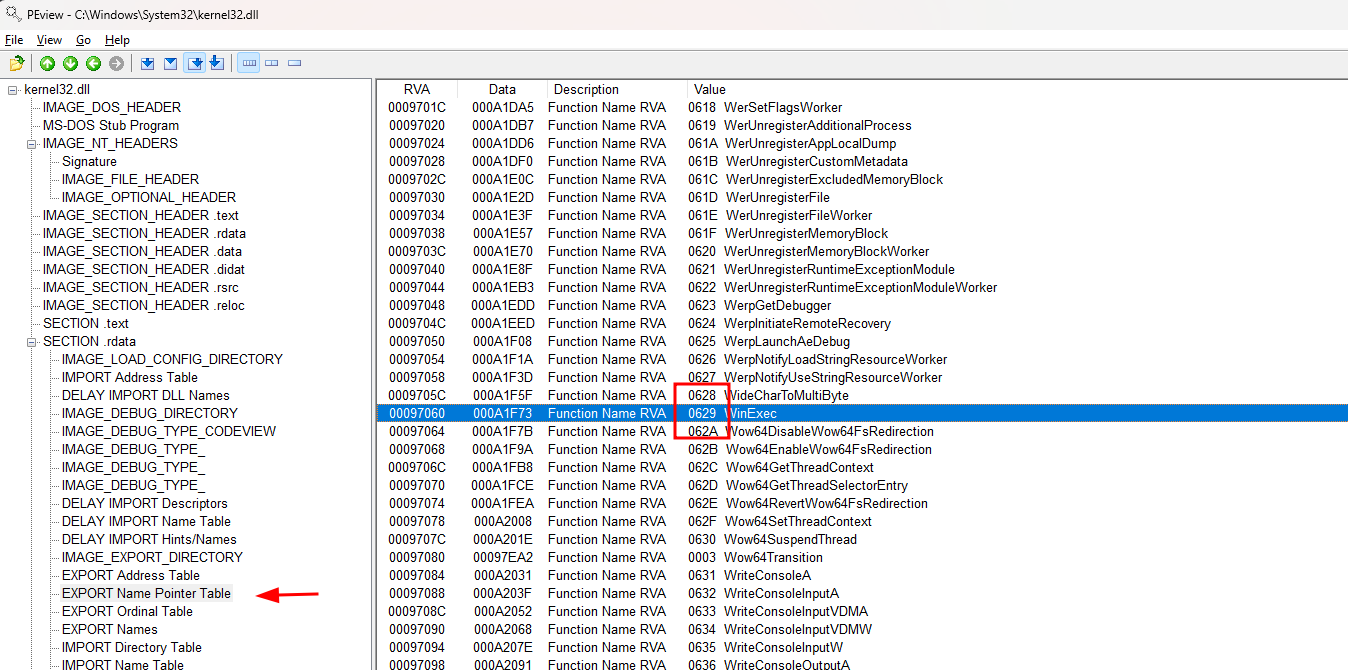The width and height of the screenshot is (1348, 670).
Task: Collapse the SECTION .rdata tree node
Action: pos(32,342)
